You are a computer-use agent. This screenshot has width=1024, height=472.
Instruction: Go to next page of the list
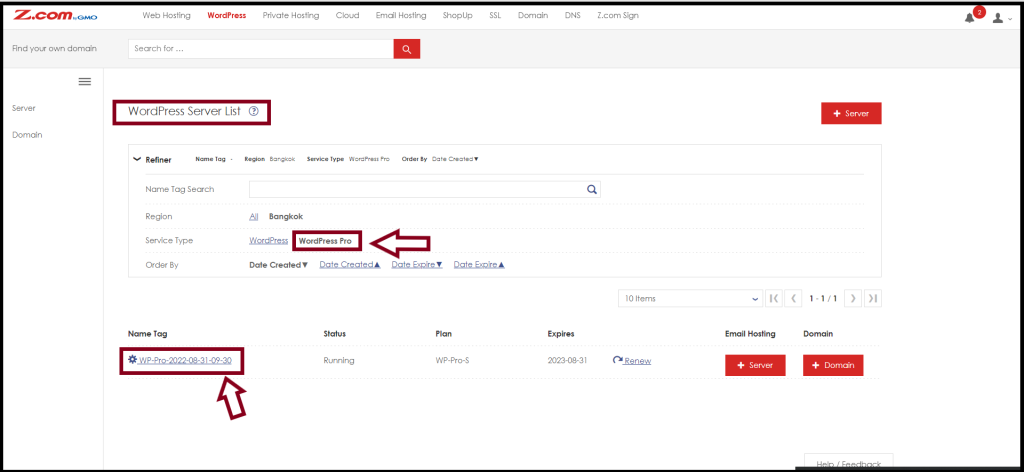pos(852,298)
